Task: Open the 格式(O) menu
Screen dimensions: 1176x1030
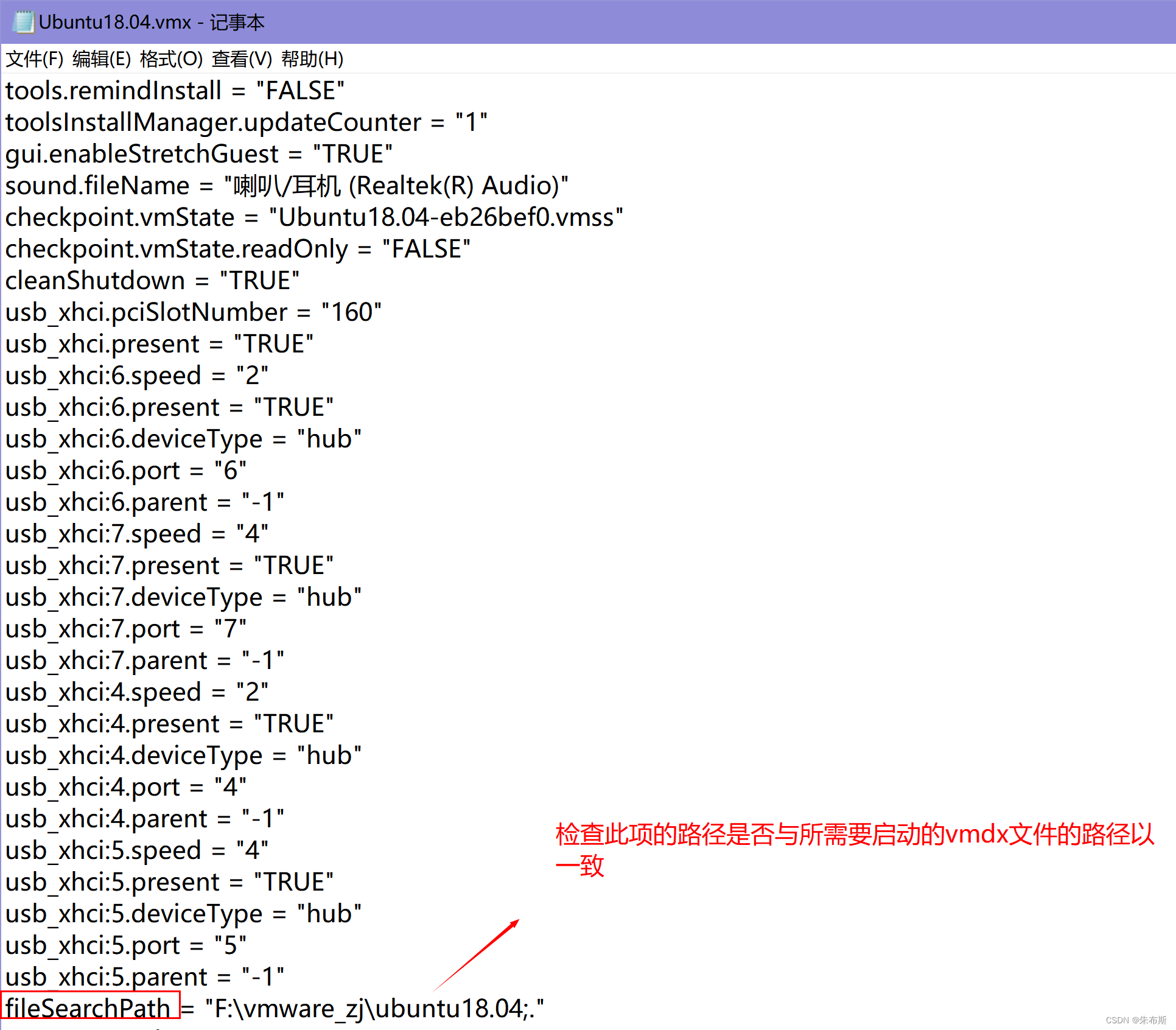Action: (171, 59)
